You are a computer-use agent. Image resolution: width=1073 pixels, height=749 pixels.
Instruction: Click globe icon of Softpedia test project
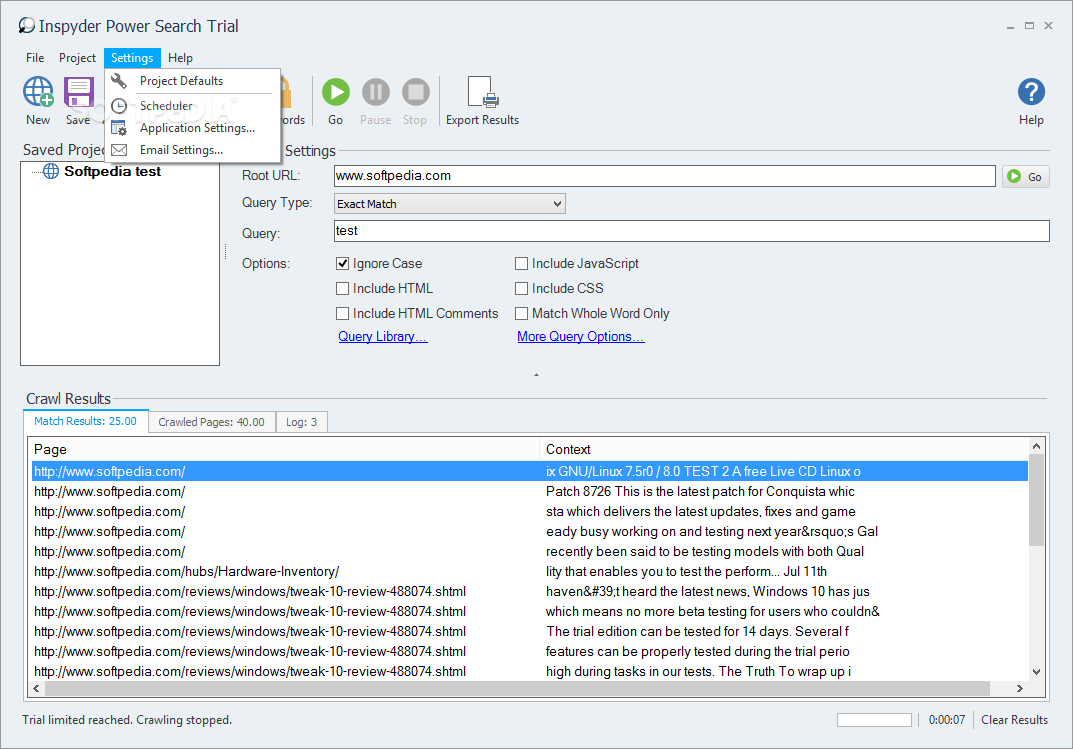(51, 171)
